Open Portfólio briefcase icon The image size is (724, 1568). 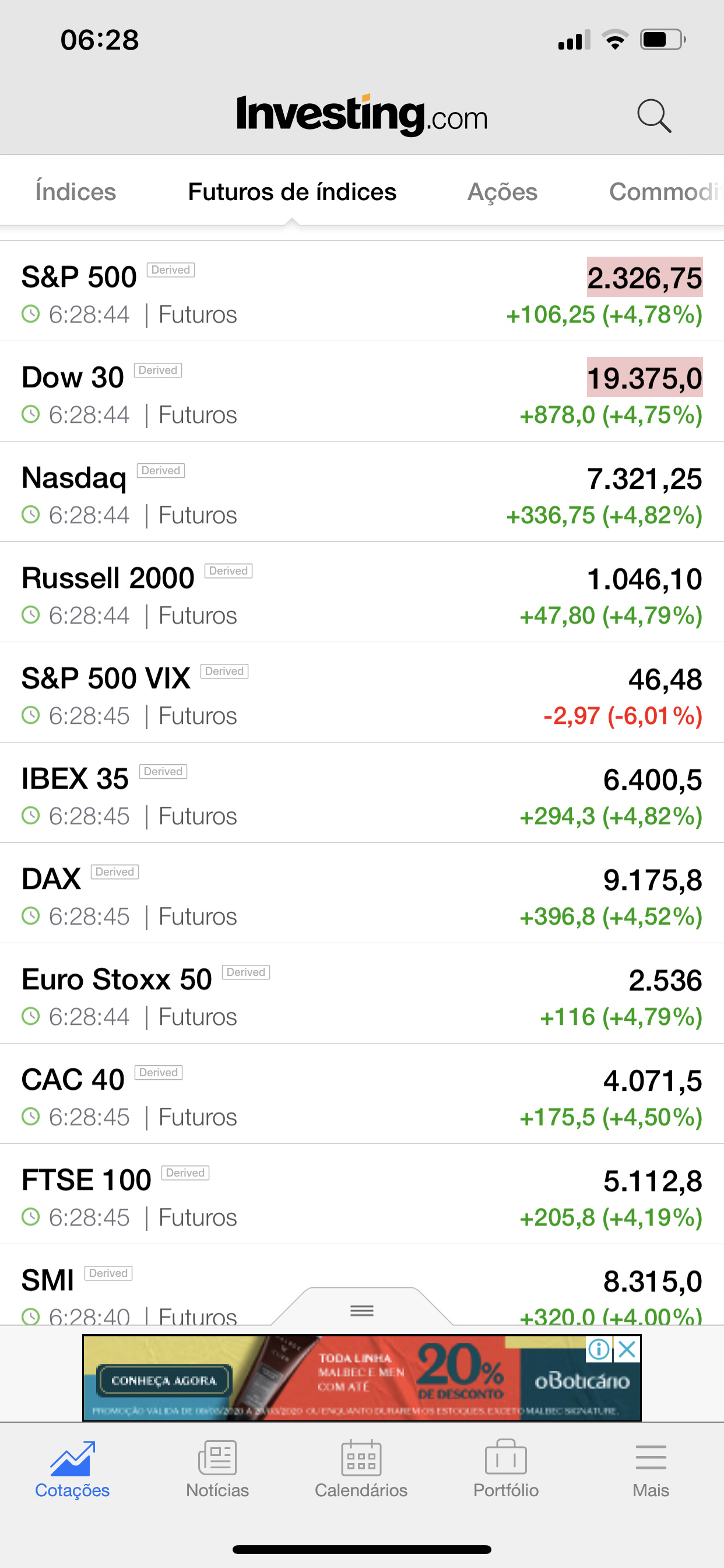pyautogui.click(x=505, y=1457)
